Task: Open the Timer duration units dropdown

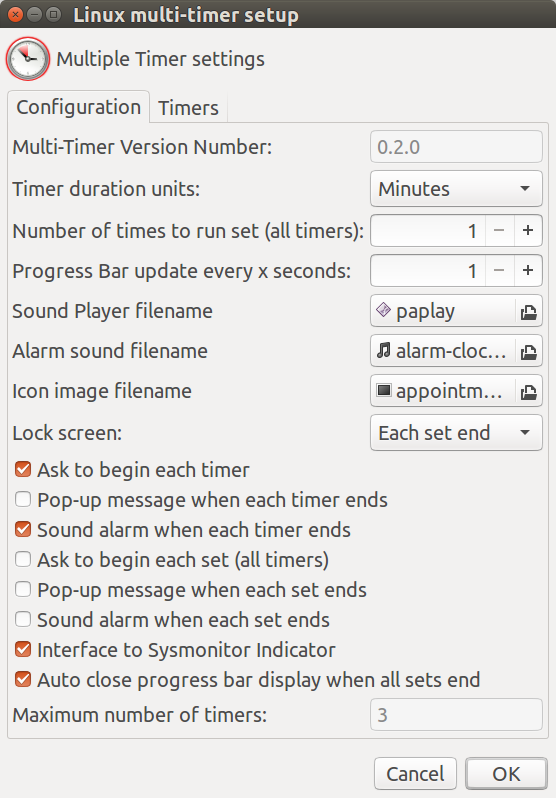Action: (x=456, y=189)
